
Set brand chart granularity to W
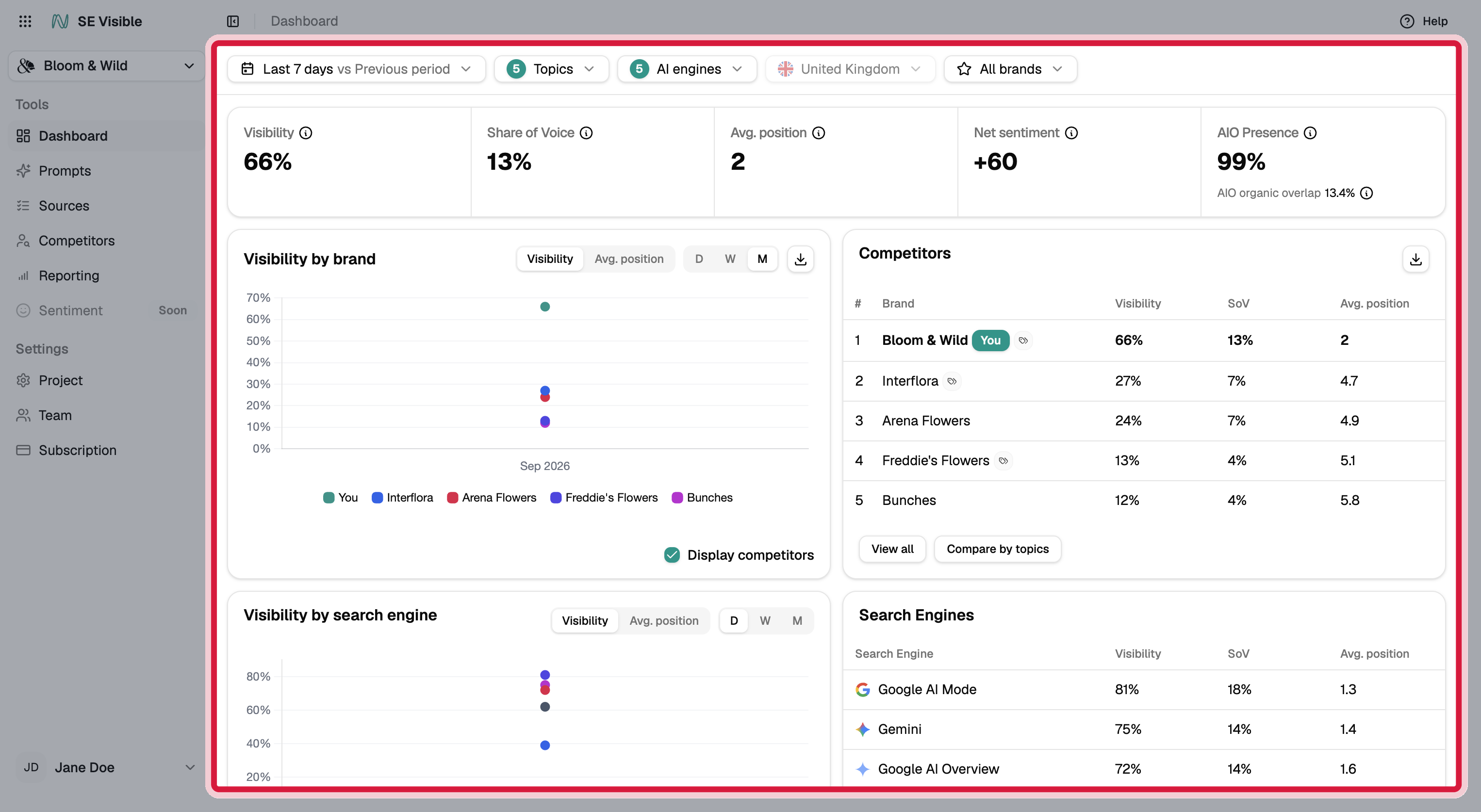730,259
